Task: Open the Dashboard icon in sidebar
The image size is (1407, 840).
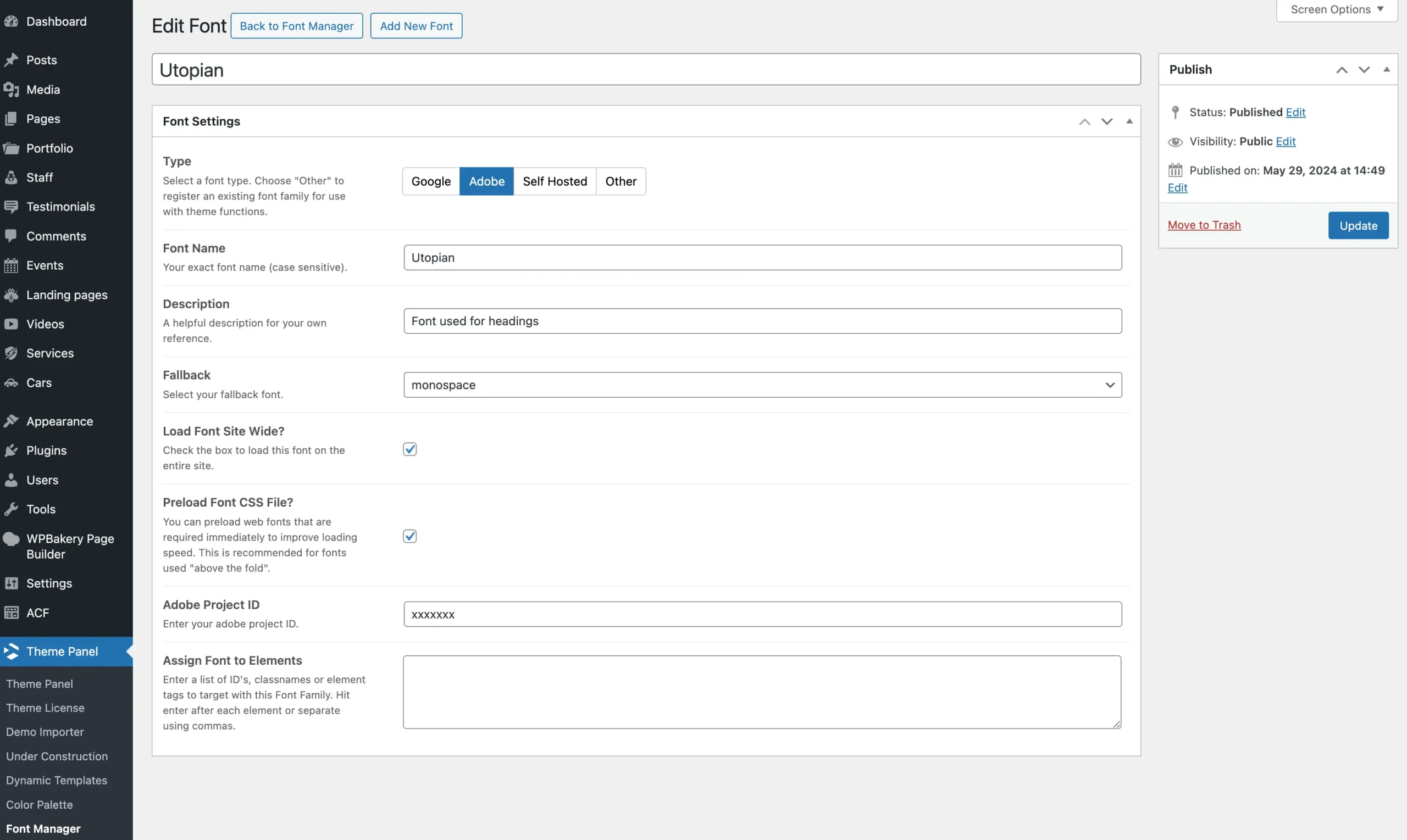Action: point(11,21)
